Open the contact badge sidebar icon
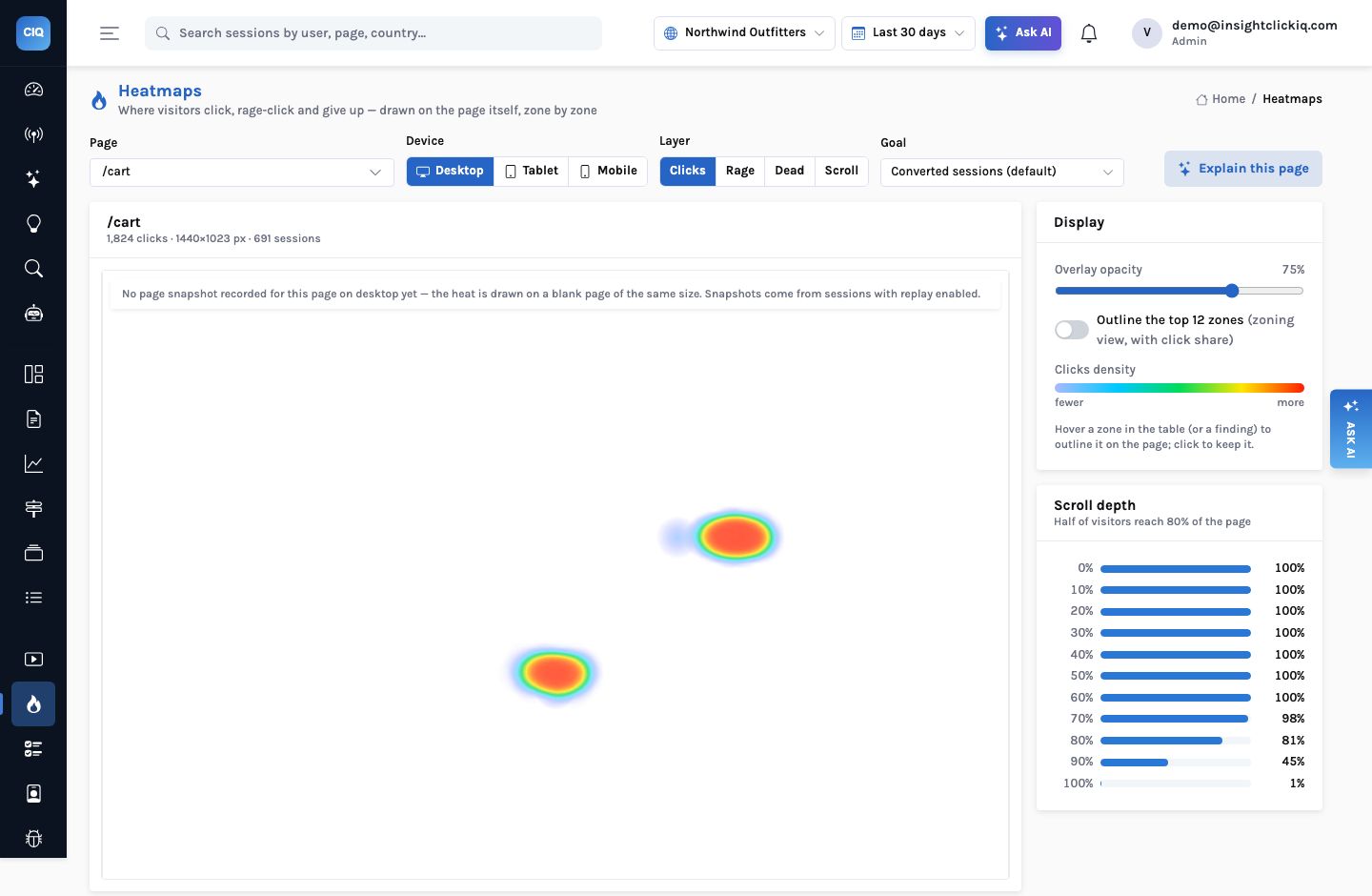The width and height of the screenshot is (1372, 896). 33,794
